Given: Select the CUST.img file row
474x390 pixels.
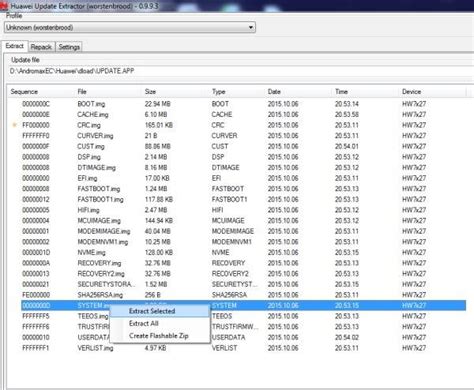Looking at the screenshot, I should click(243, 146).
